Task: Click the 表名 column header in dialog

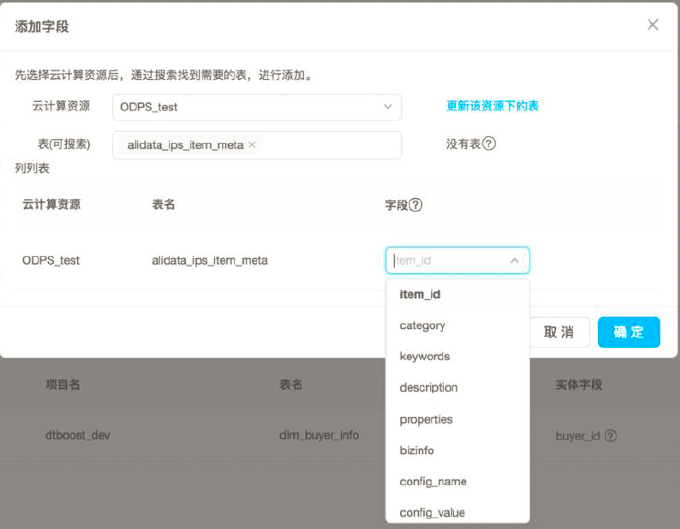Action: (x=163, y=204)
